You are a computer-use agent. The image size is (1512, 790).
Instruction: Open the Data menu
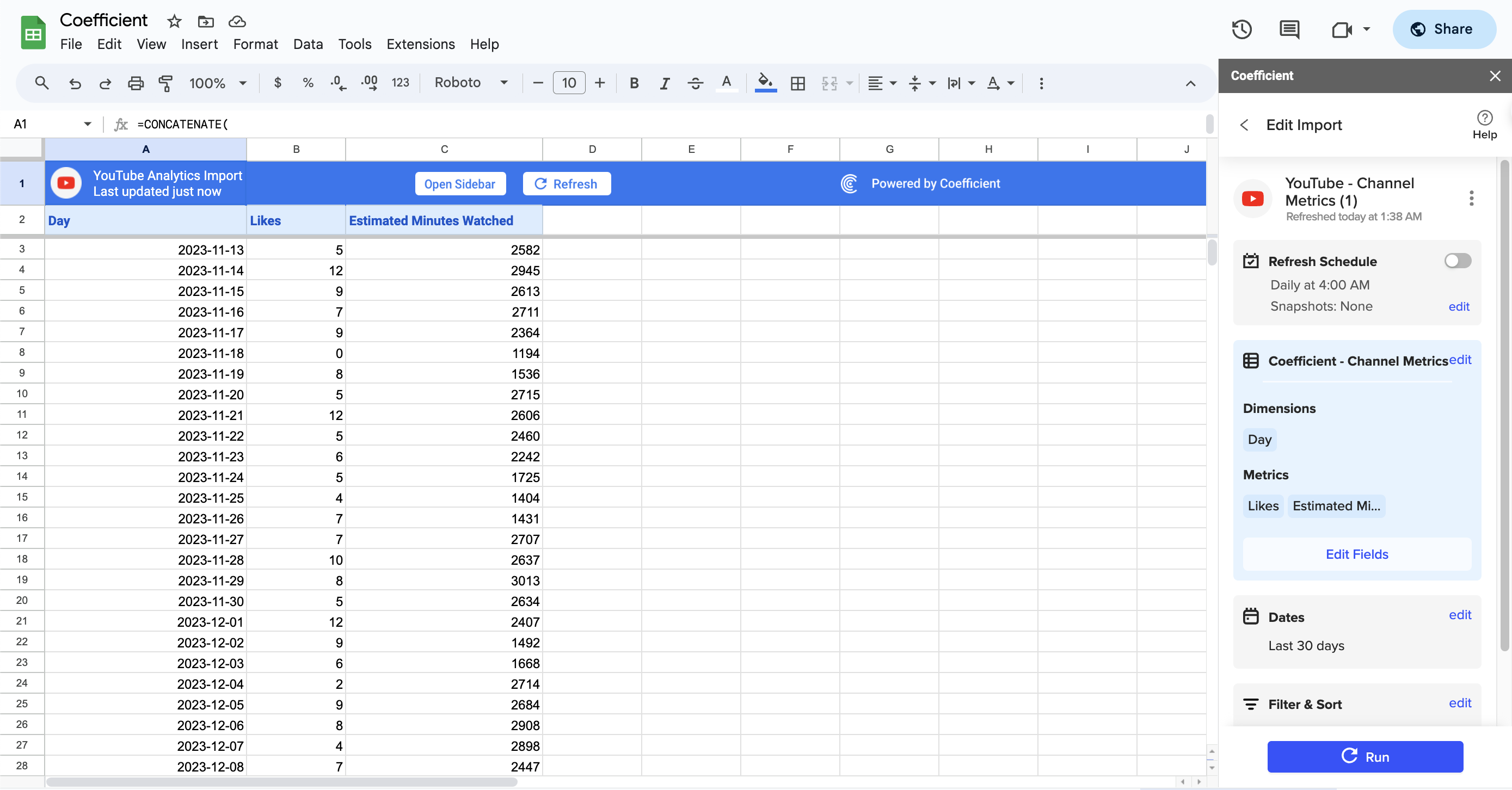click(308, 44)
